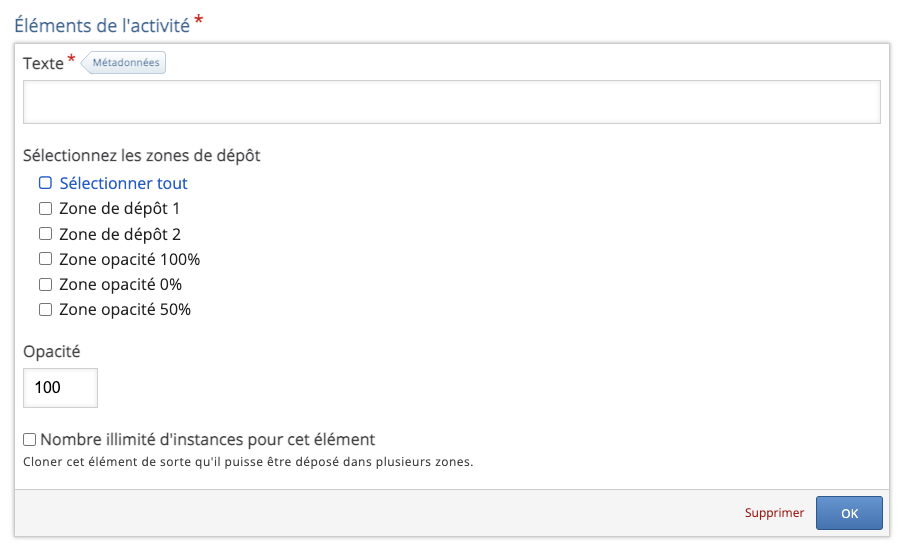Click the Opacité value field showing 100

point(60,388)
